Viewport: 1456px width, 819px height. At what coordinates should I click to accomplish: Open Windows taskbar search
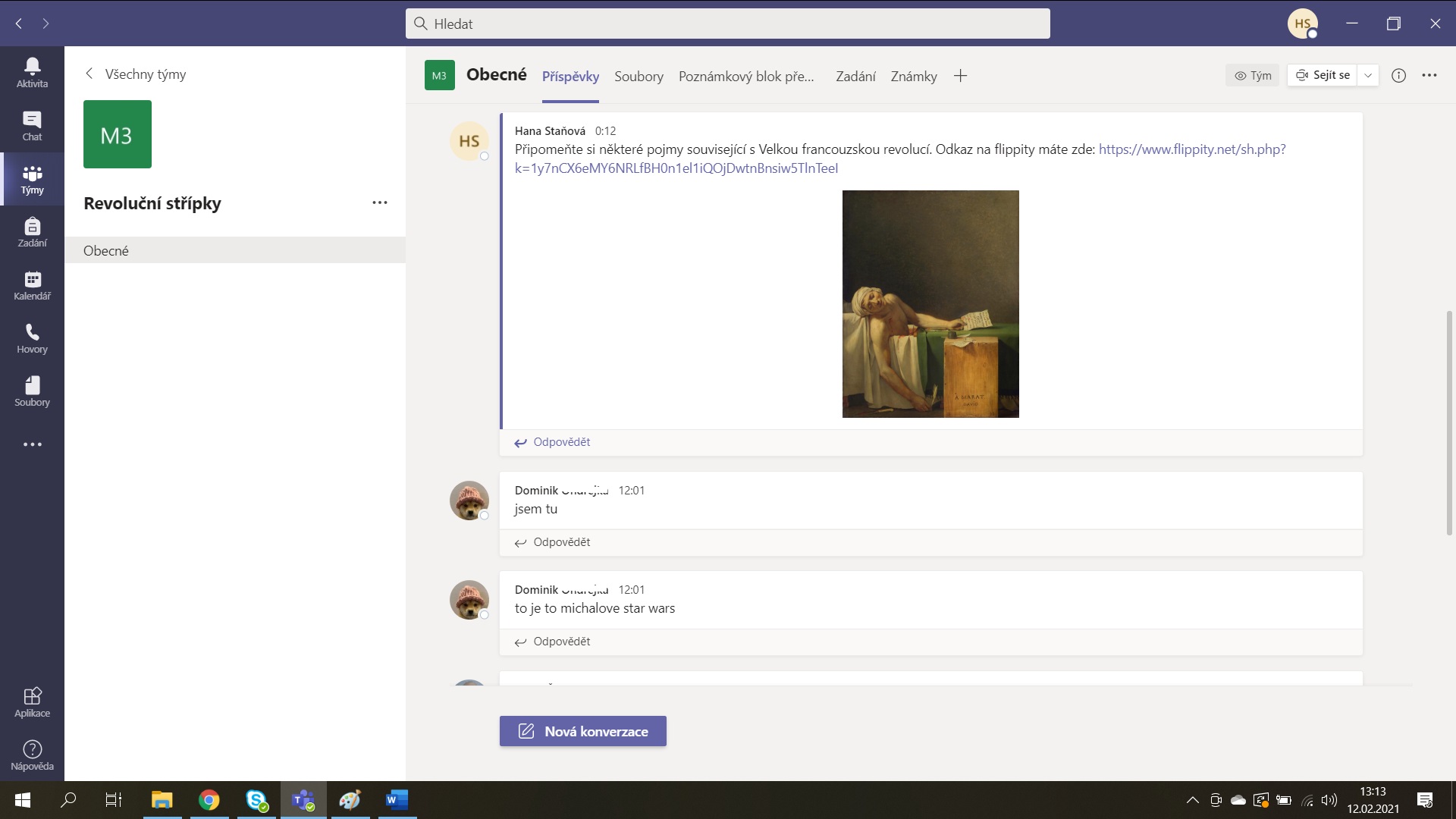click(68, 800)
